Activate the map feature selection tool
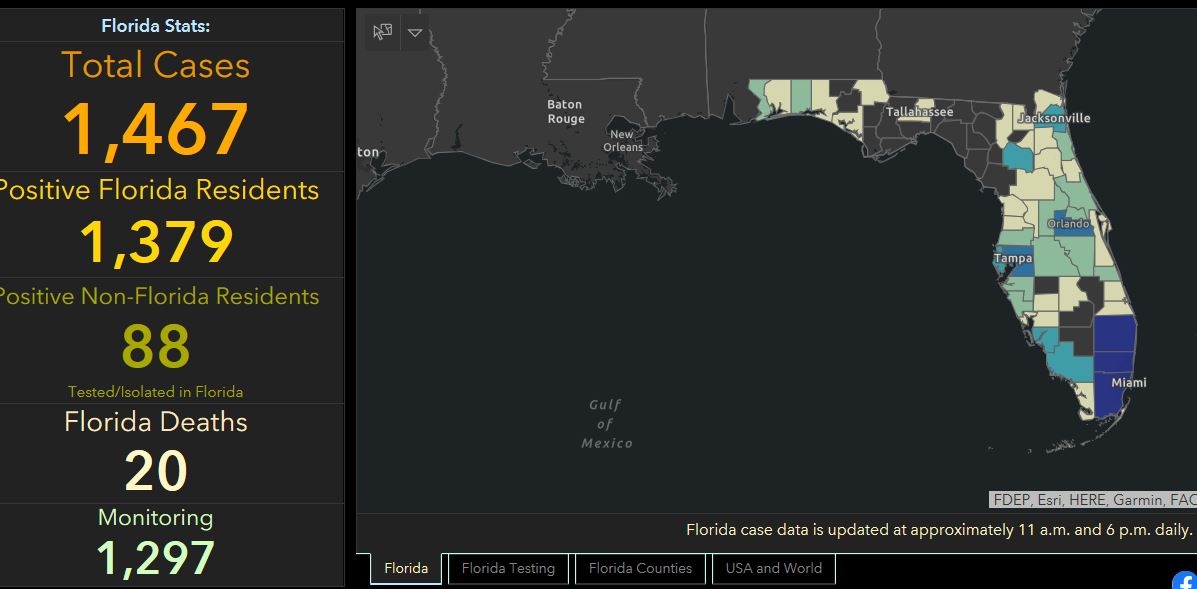The image size is (1197, 589). 382,32
